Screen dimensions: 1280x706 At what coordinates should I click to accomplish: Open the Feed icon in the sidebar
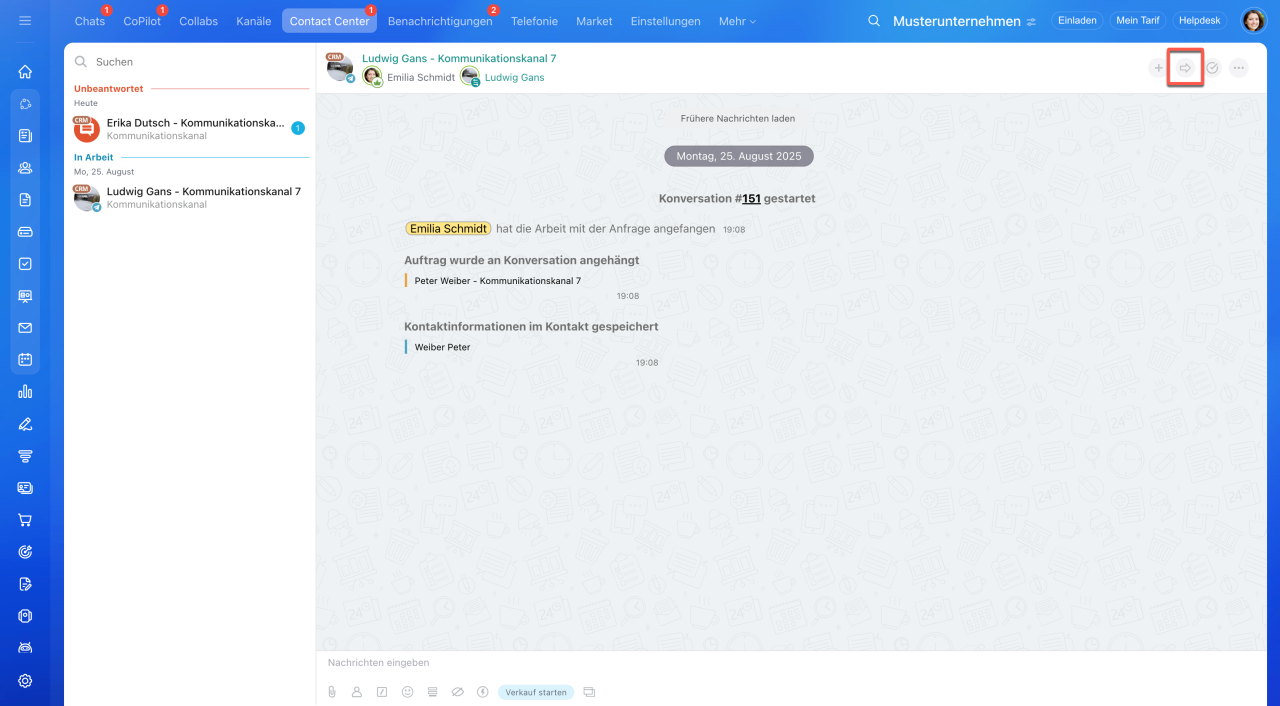tap(25, 135)
